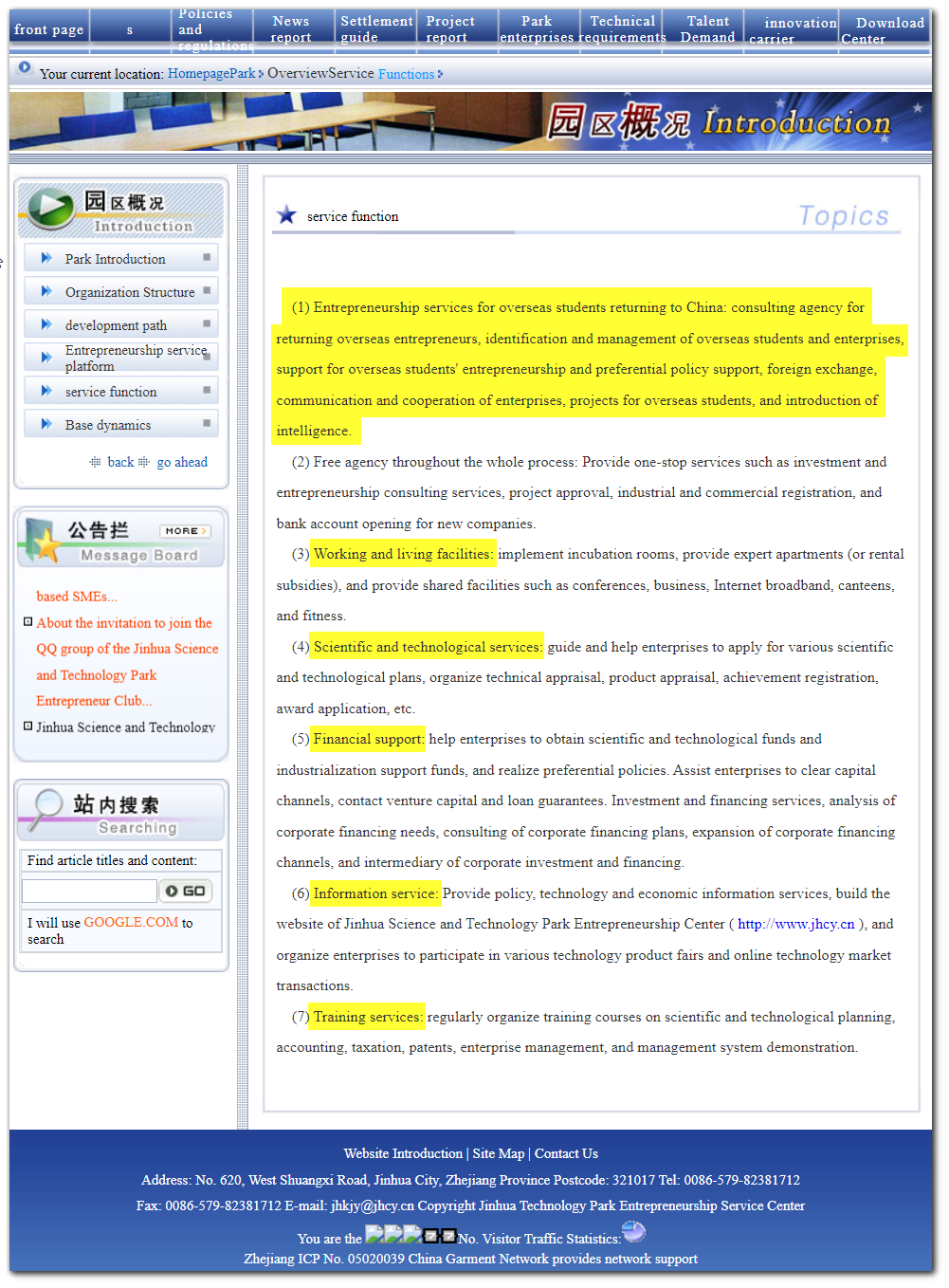Click the Functions breadcrumb link
Image resolution: width=949 pixels, height=1288 pixels.
point(406,74)
